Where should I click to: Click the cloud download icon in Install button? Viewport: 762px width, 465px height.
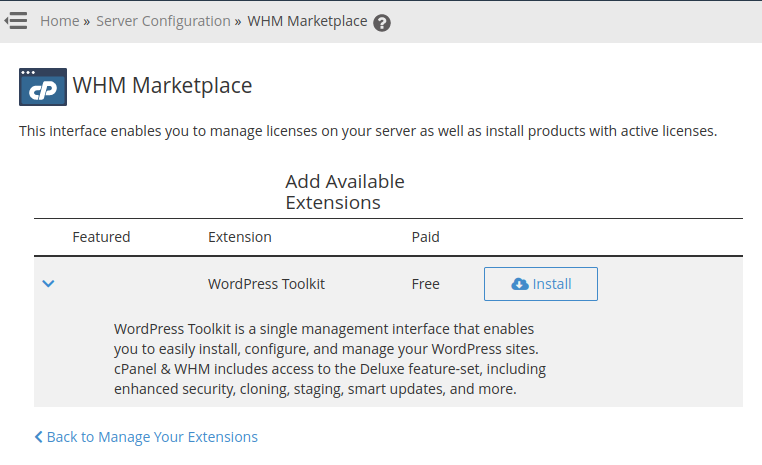(x=520, y=284)
